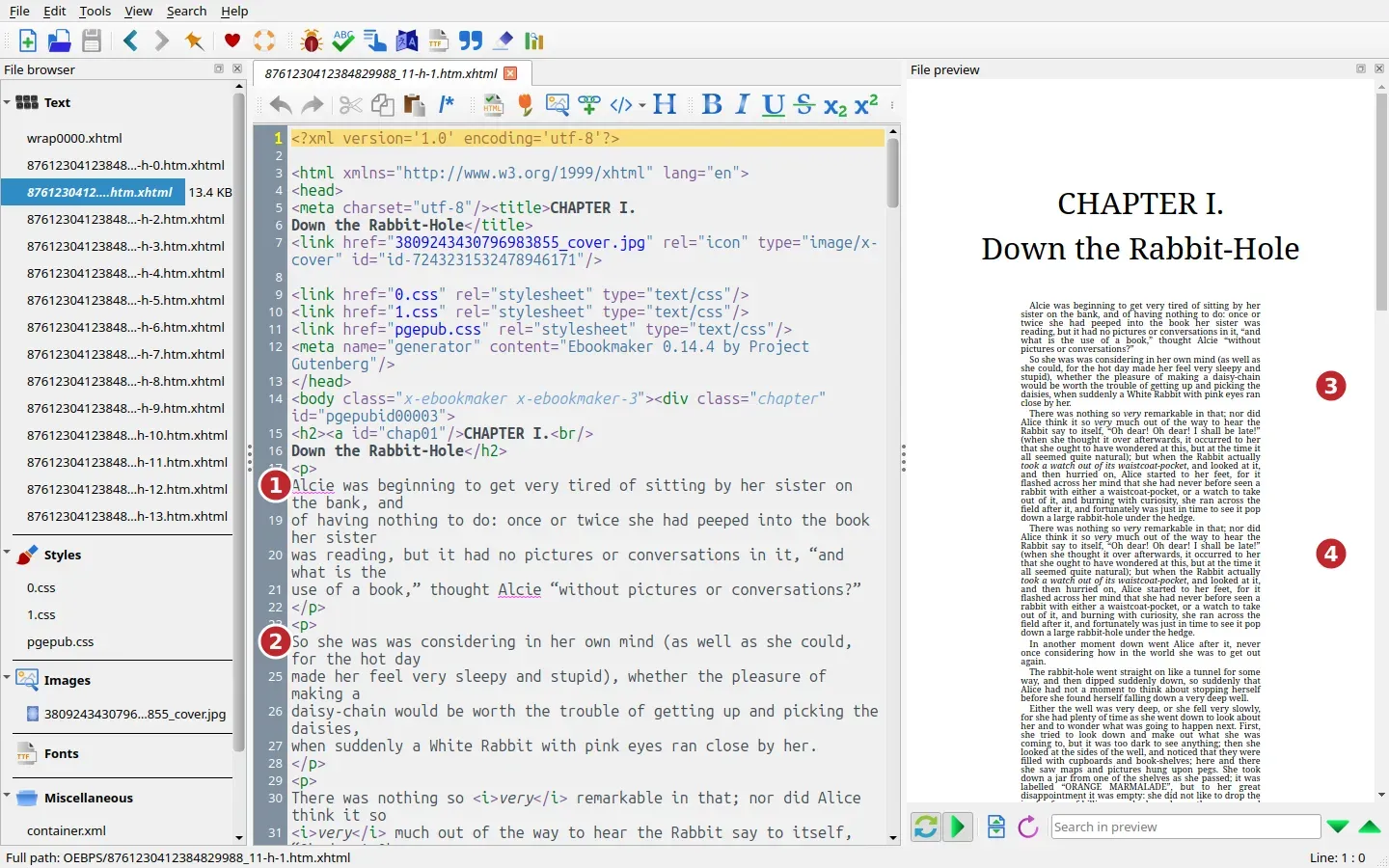Toggle preview position sync with green arrow
The width and height of the screenshot is (1389, 868).
pos(958,827)
